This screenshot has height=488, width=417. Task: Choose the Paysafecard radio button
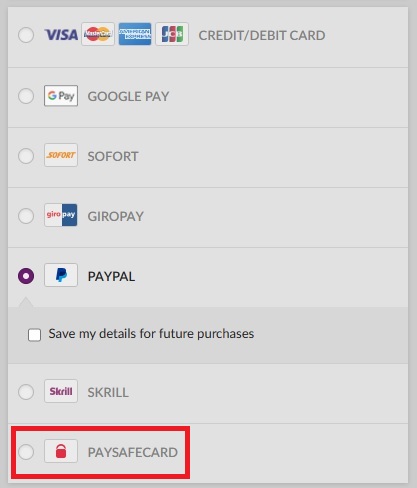point(26,452)
